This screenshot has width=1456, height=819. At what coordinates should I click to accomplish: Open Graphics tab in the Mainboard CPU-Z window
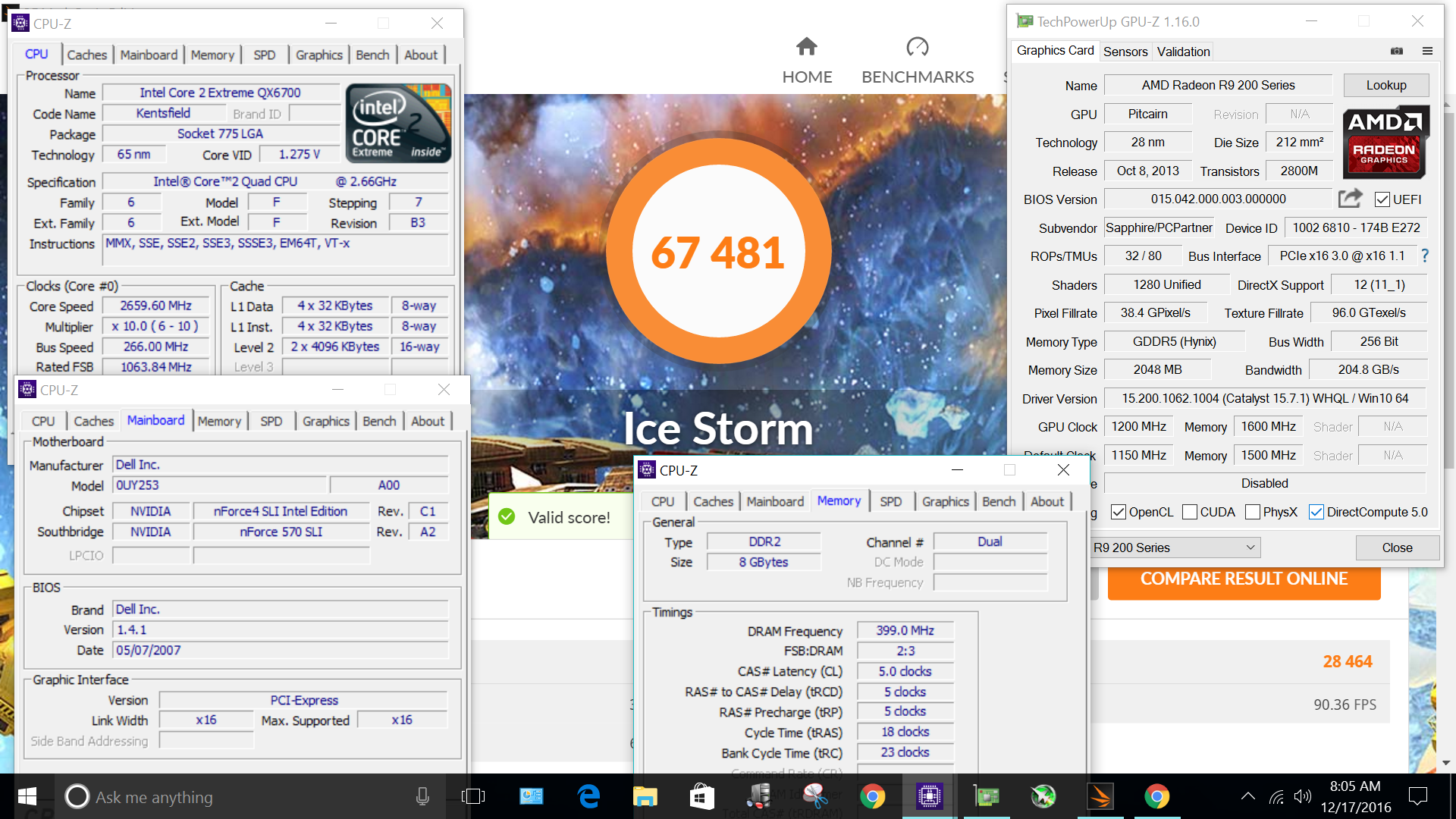coord(325,421)
